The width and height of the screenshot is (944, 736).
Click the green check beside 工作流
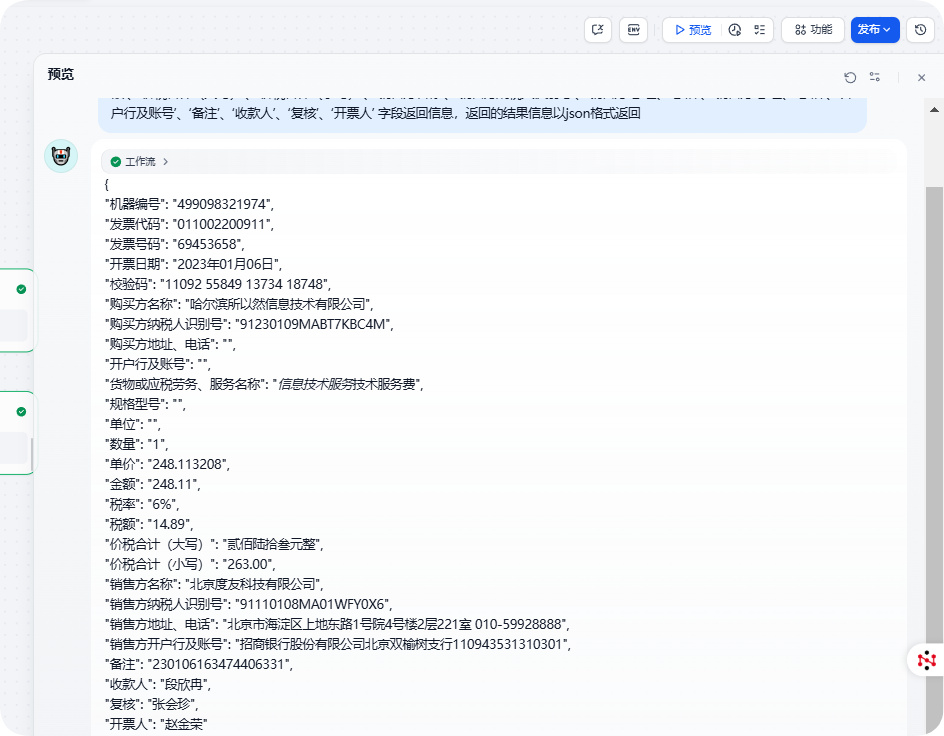(116, 161)
